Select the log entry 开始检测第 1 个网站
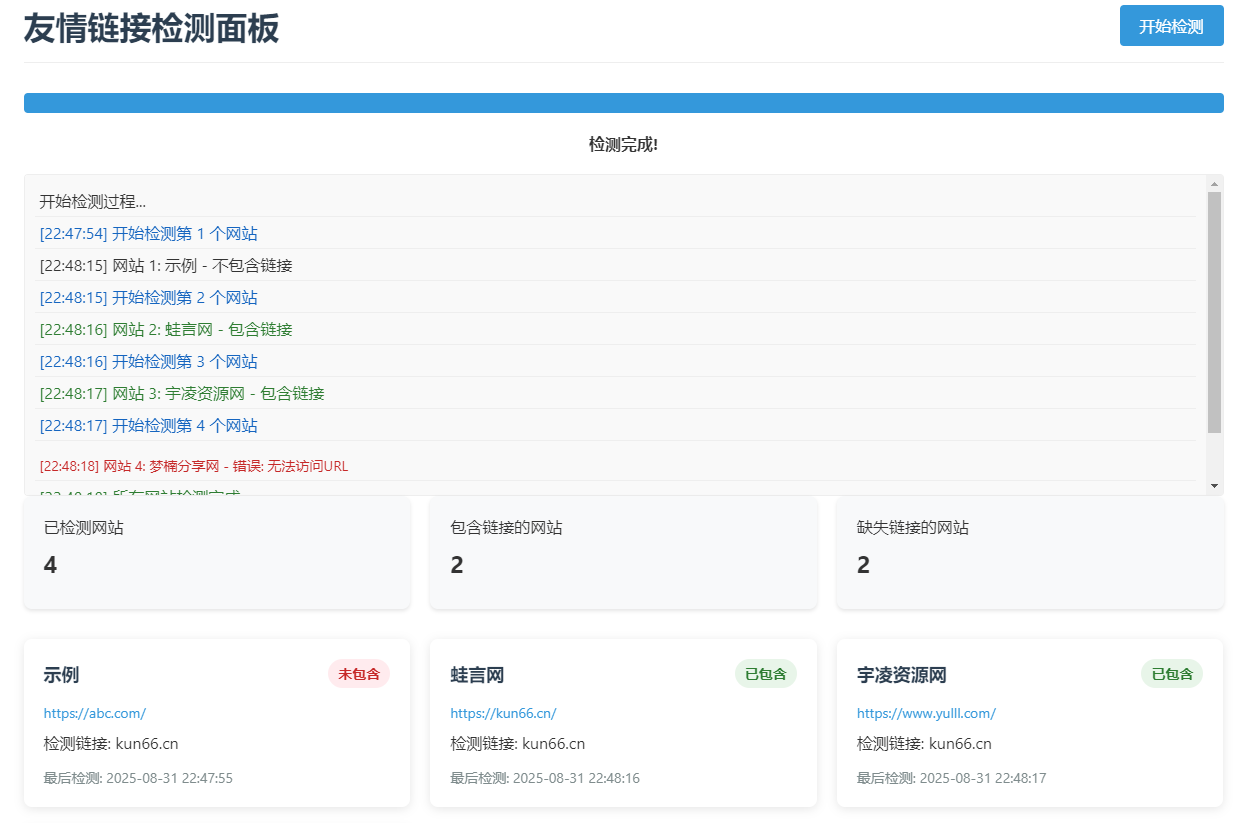 (x=149, y=232)
